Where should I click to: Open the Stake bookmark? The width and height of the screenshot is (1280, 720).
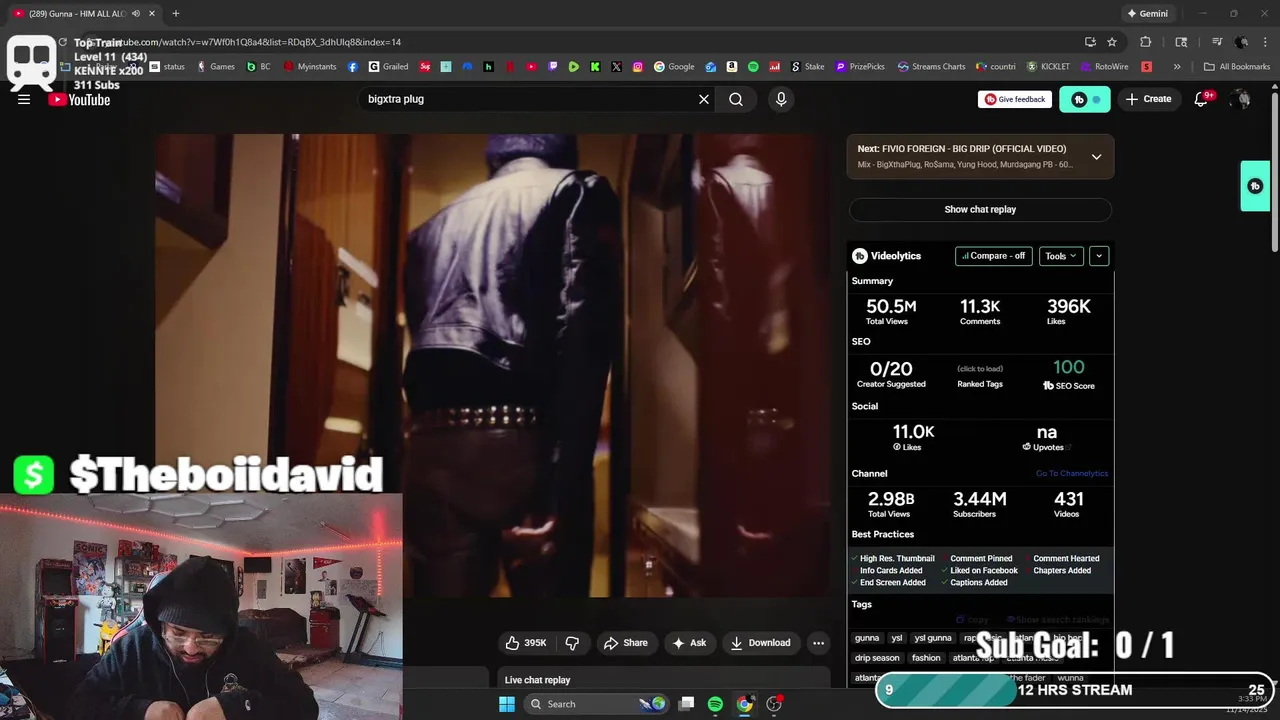point(808,67)
